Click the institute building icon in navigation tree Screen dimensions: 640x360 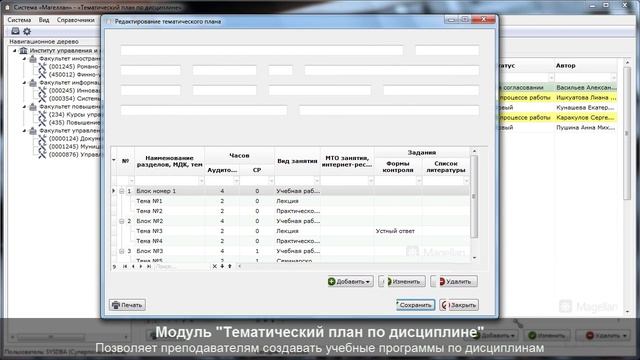coord(23,51)
